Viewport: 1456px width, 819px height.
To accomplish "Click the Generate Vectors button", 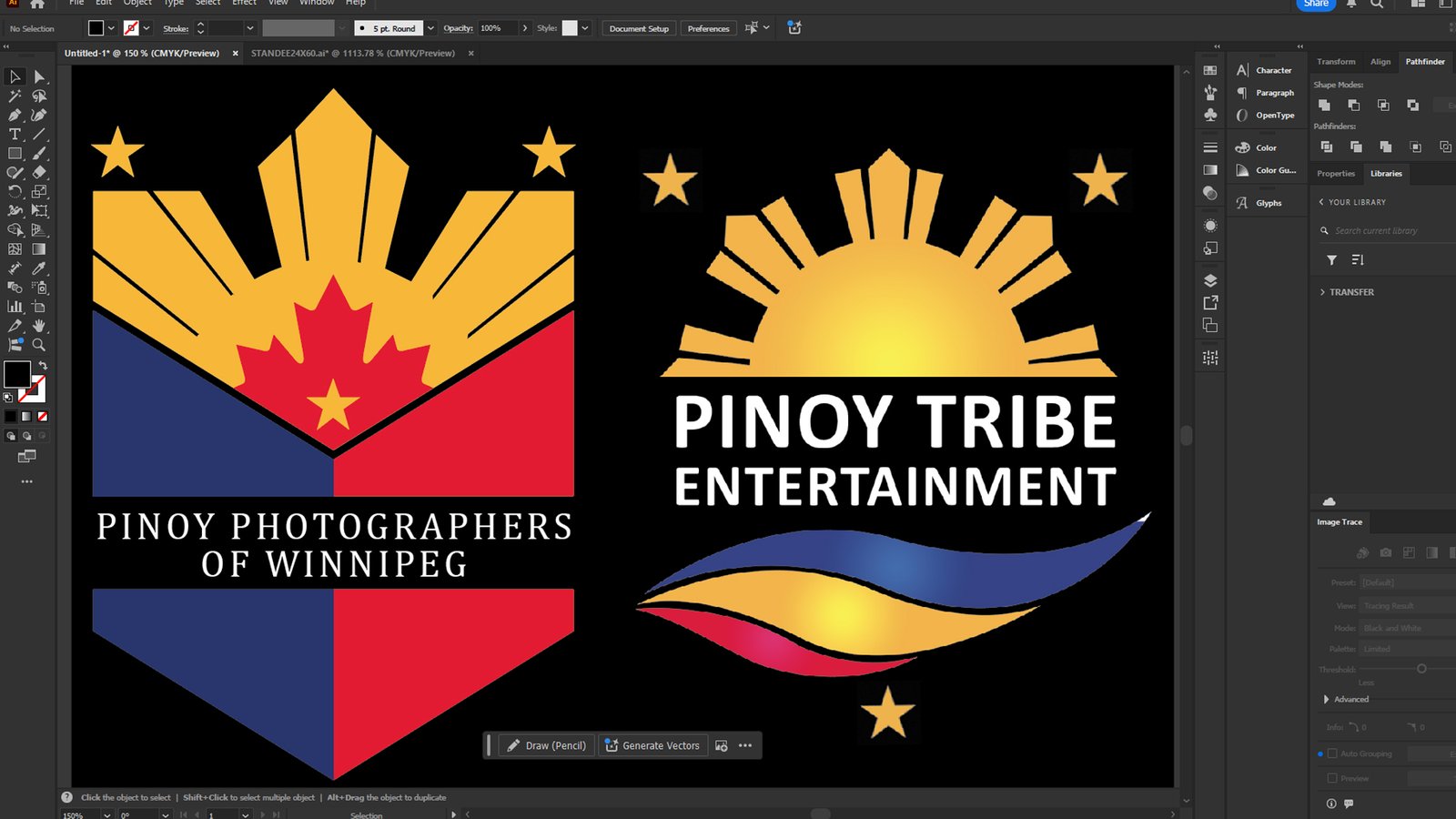I will pos(652,745).
